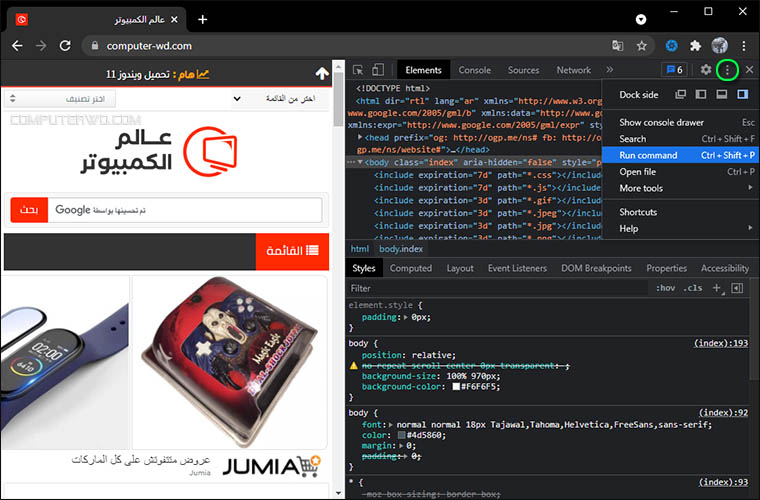Choose Open file from the menu
The height and width of the screenshot is (500, 760).
coord(681,172)
